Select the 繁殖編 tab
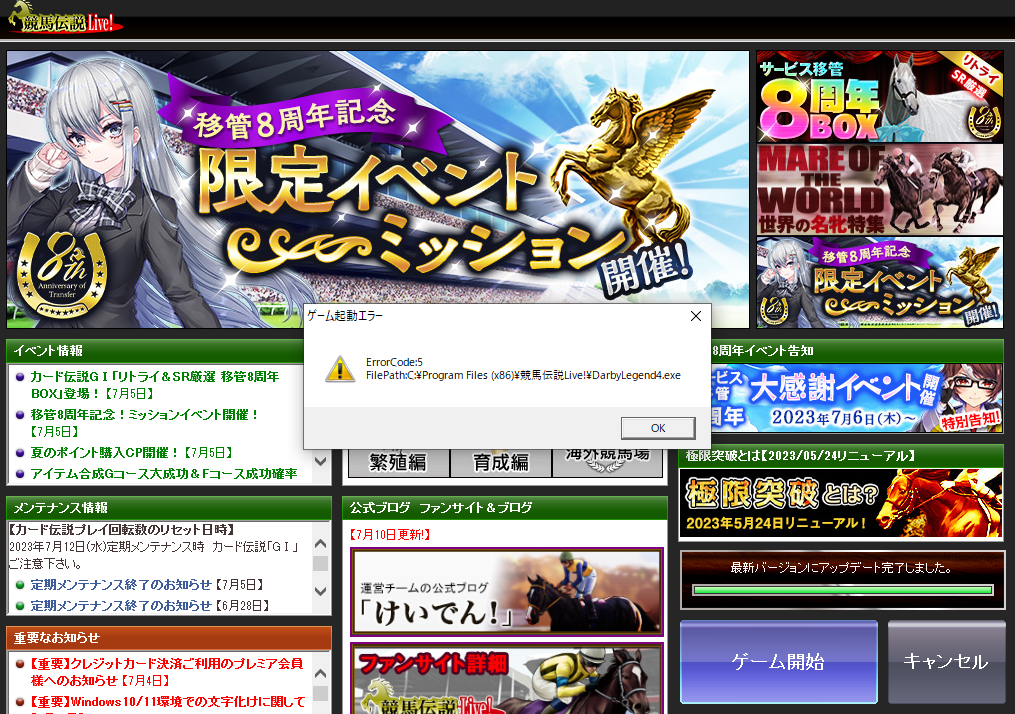The width and height of the screenshot is (1015, 714). tap(398, 462)
